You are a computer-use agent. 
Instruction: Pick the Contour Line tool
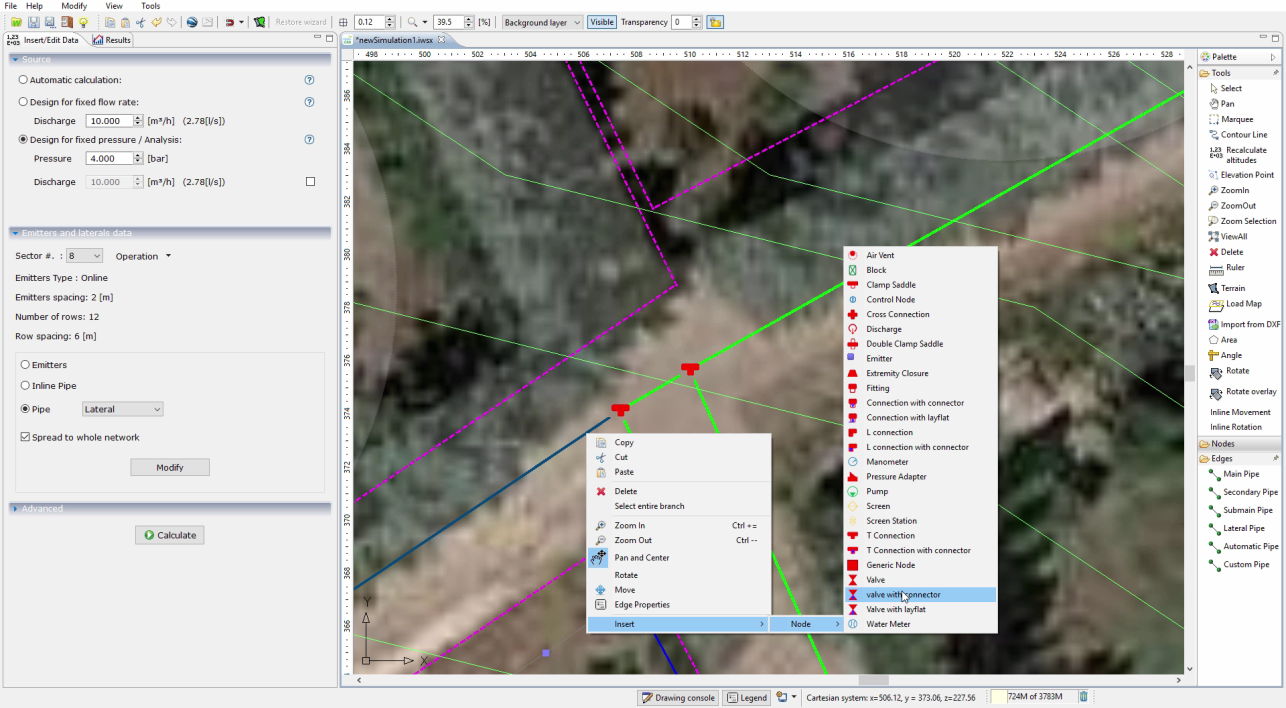[1243, 135]
